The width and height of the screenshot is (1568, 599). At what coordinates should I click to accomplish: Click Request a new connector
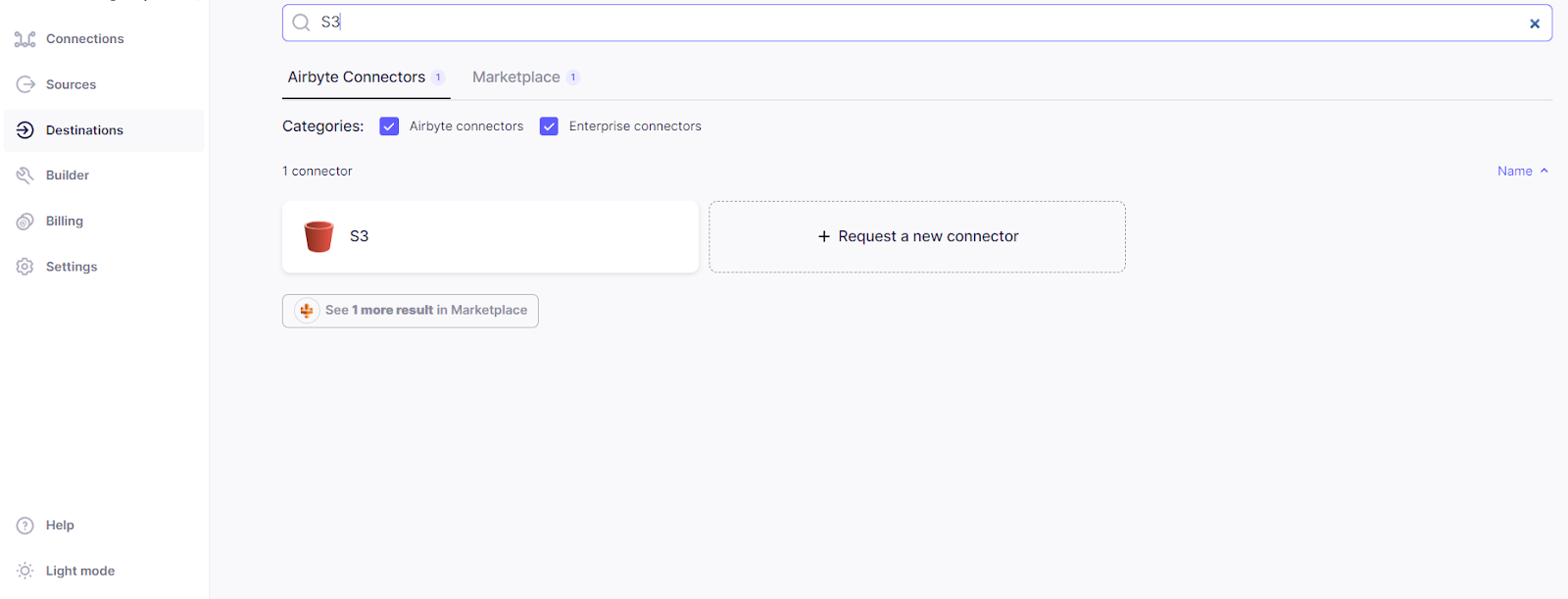917,236
